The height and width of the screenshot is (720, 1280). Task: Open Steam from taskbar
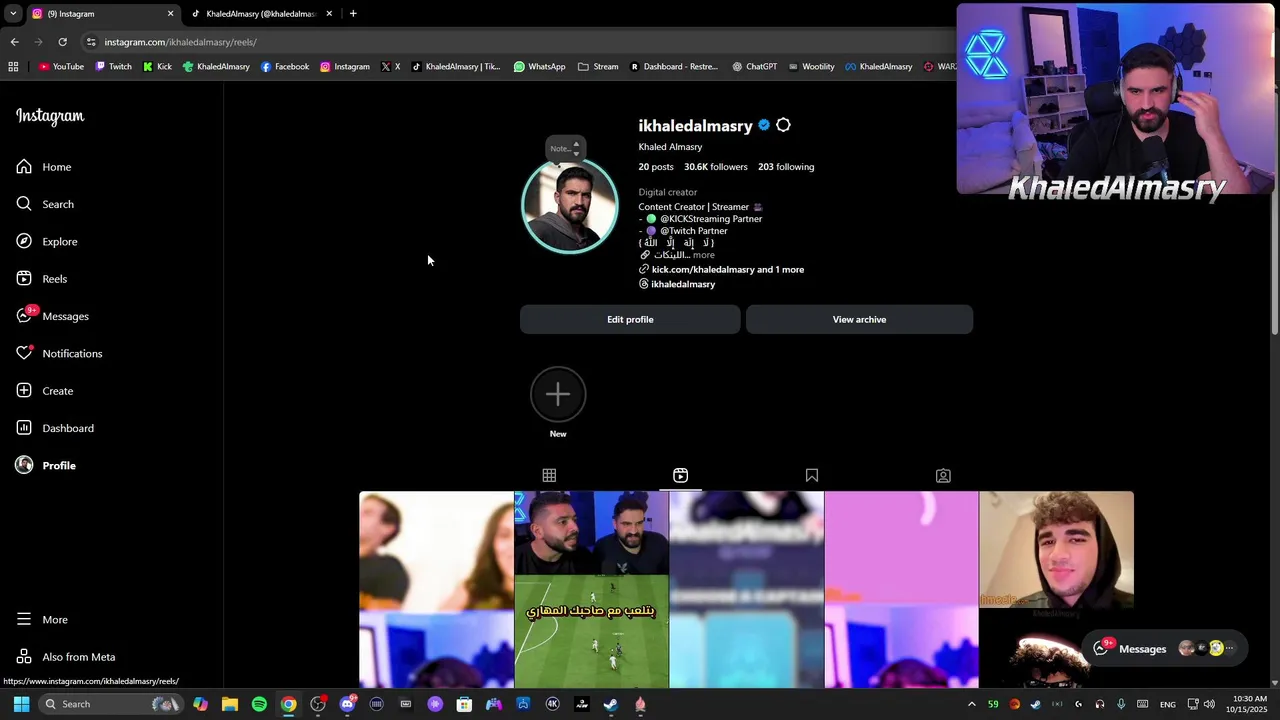611,704
